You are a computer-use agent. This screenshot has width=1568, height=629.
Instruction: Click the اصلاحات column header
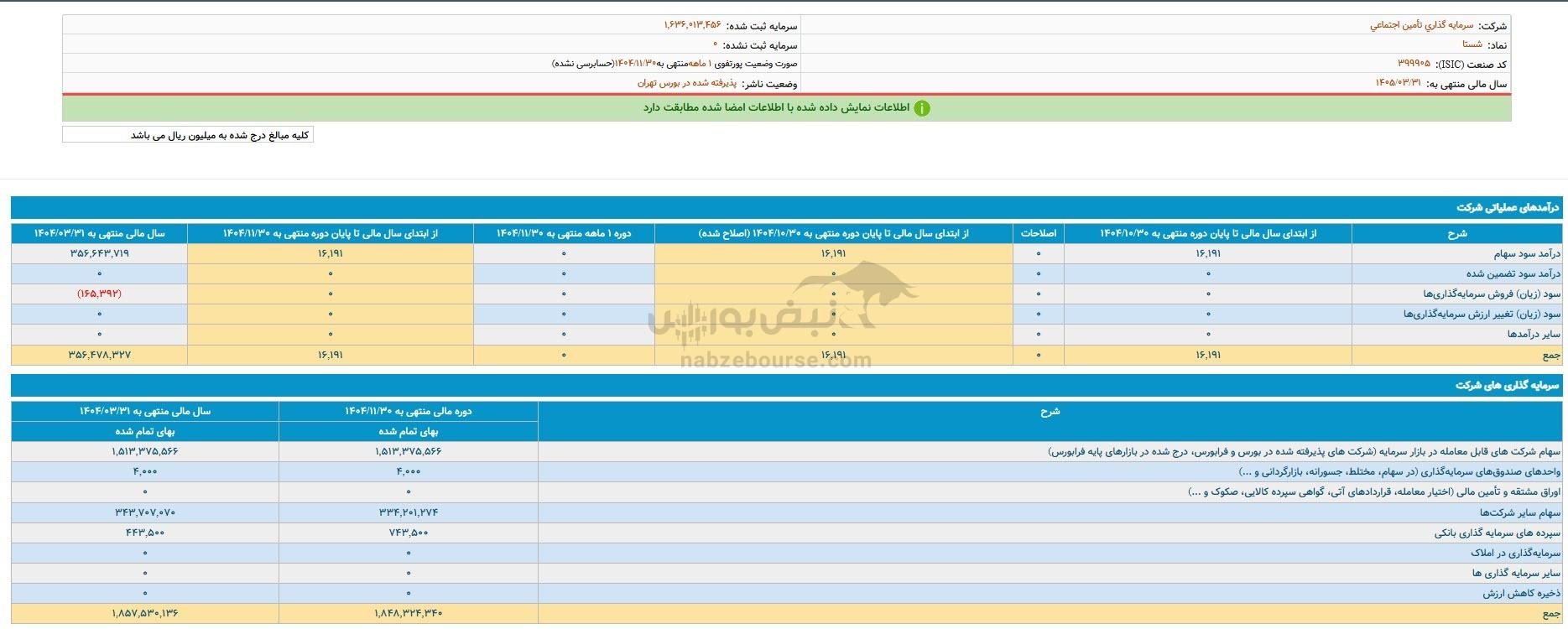click(x=1038, y=233)
